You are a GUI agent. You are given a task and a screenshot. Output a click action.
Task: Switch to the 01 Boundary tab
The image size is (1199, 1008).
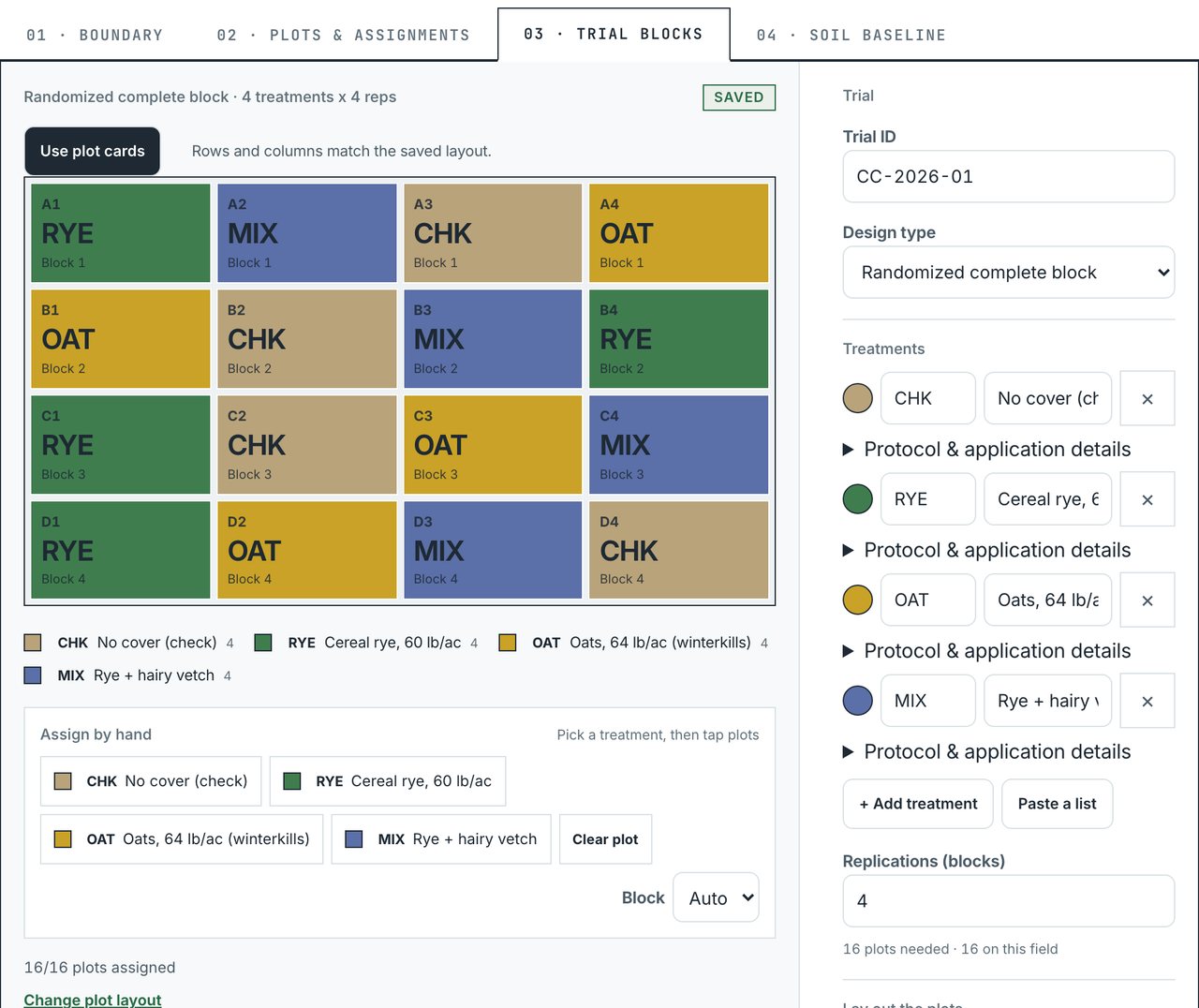point(95,35)
